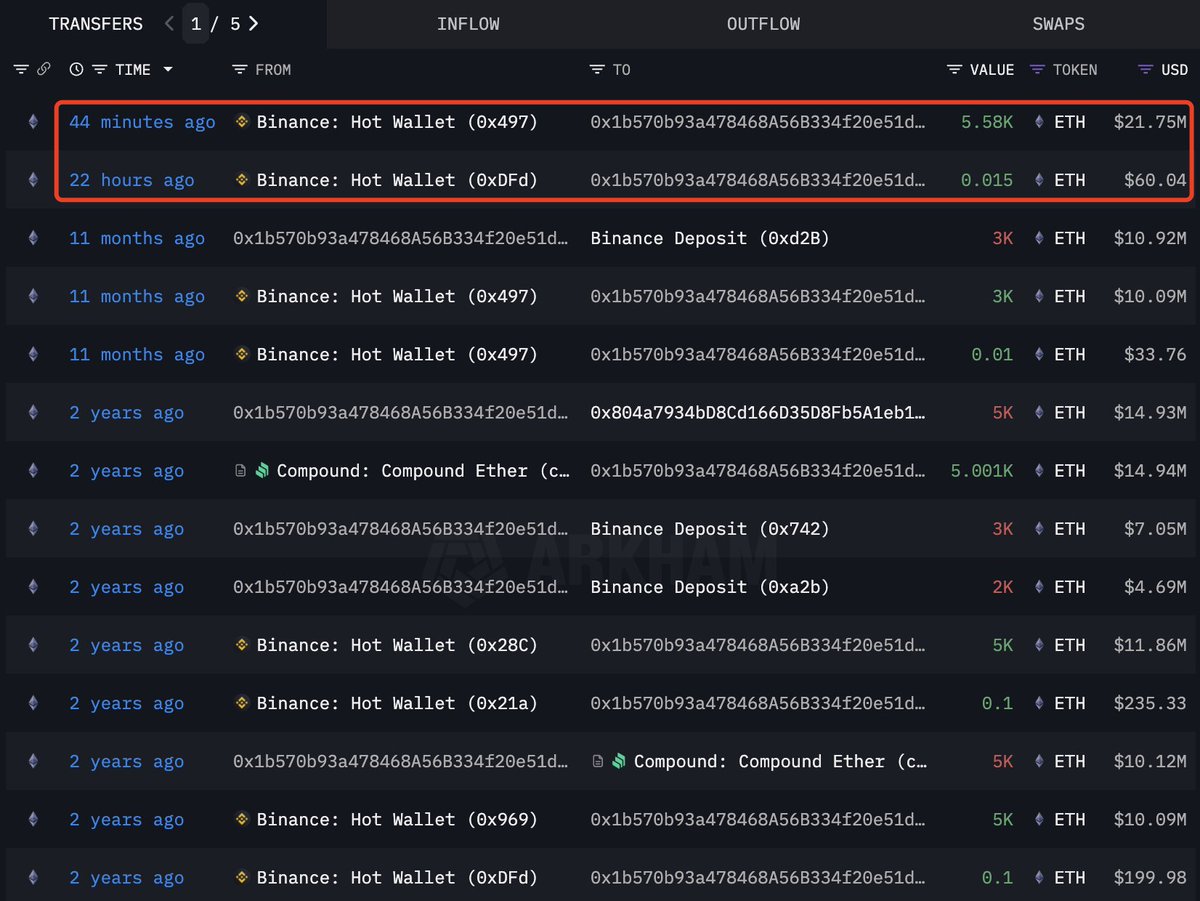
Task: Click Binance Deposit (0xd2B) recipient
Action: click(709, 239)
